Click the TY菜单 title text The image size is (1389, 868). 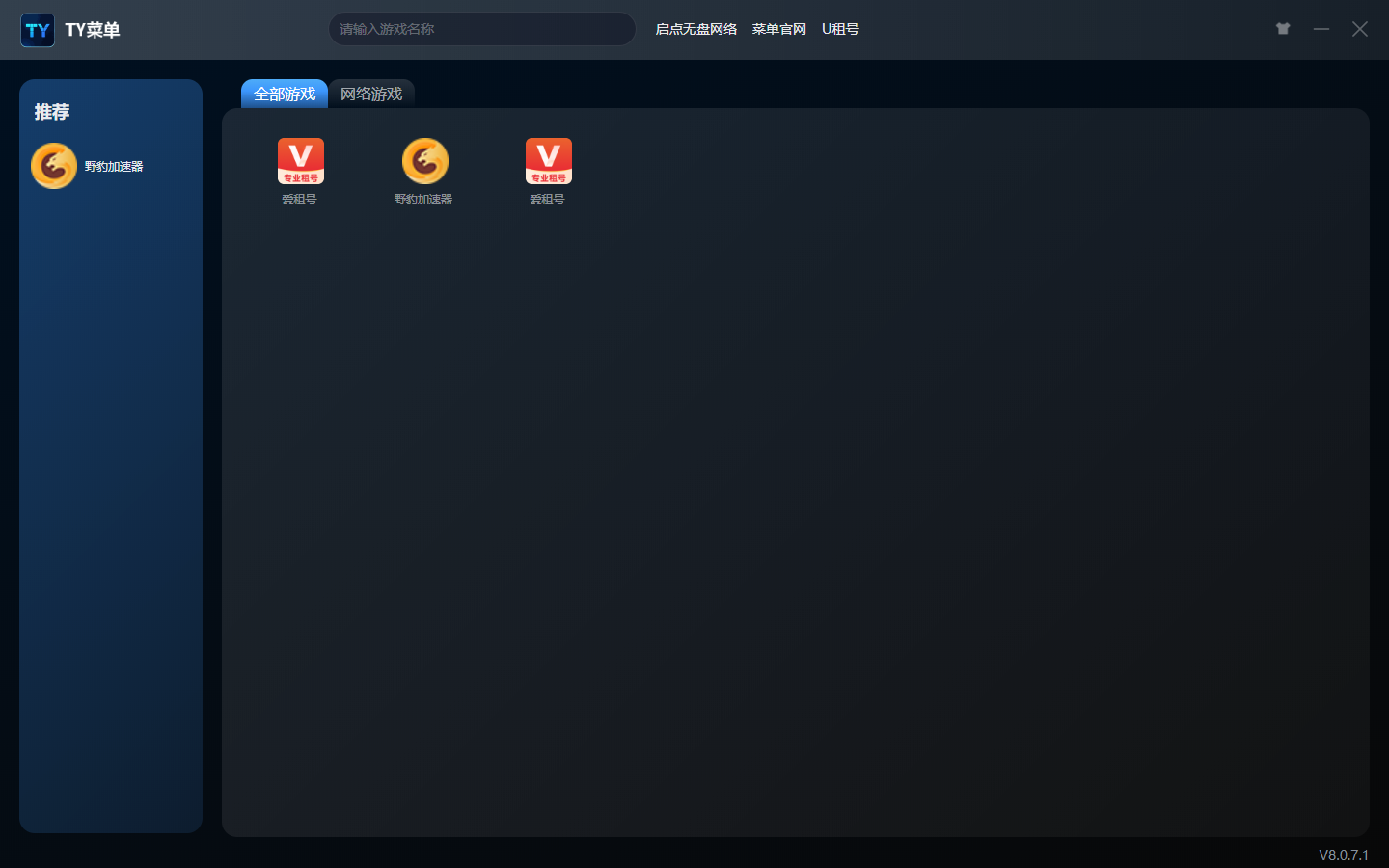pos(93,30)
